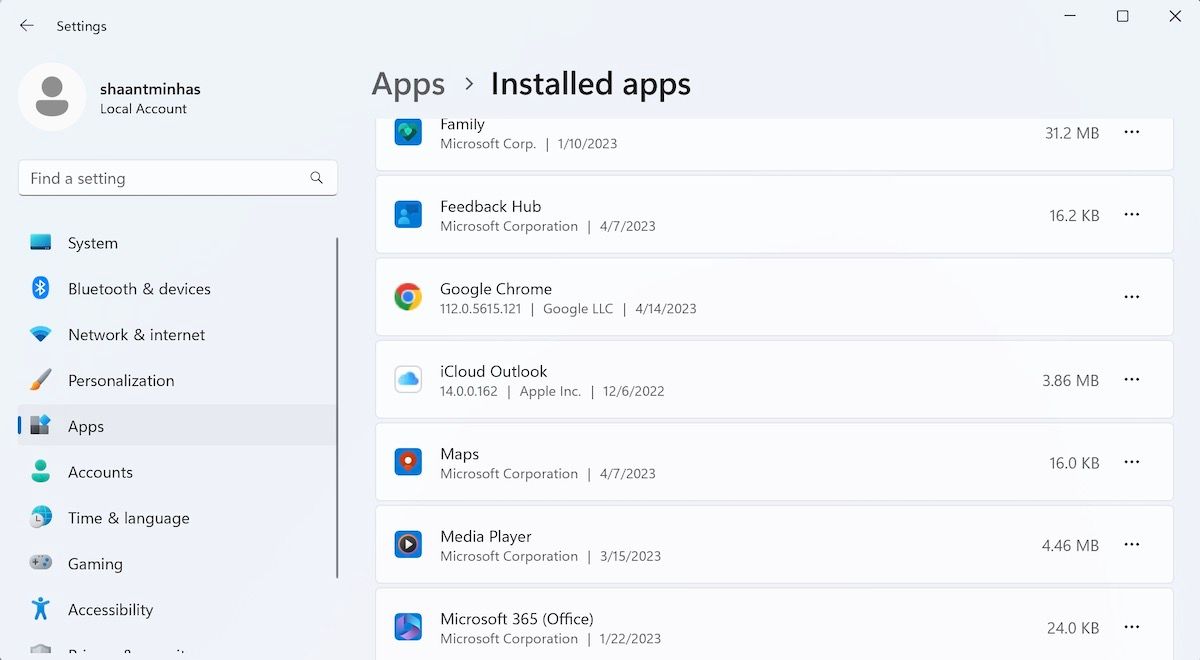The height and width of the screenshot is (660, 1200).
Task: Select Apps in the sidebar
Action: pos(178,426)
